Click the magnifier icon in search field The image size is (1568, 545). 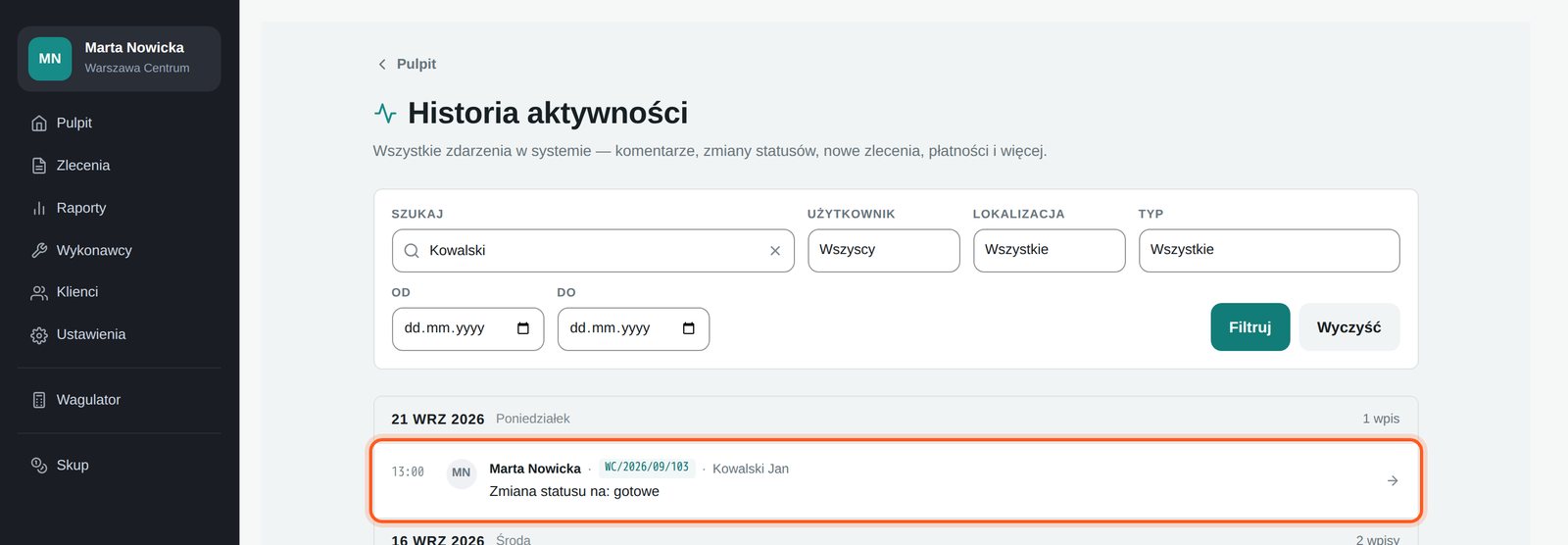coord(412,251)
